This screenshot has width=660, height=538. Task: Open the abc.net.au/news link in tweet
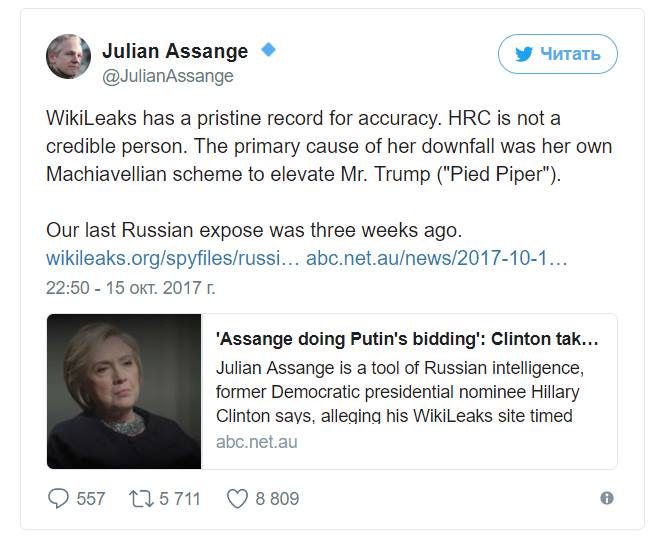pos(437,258)
